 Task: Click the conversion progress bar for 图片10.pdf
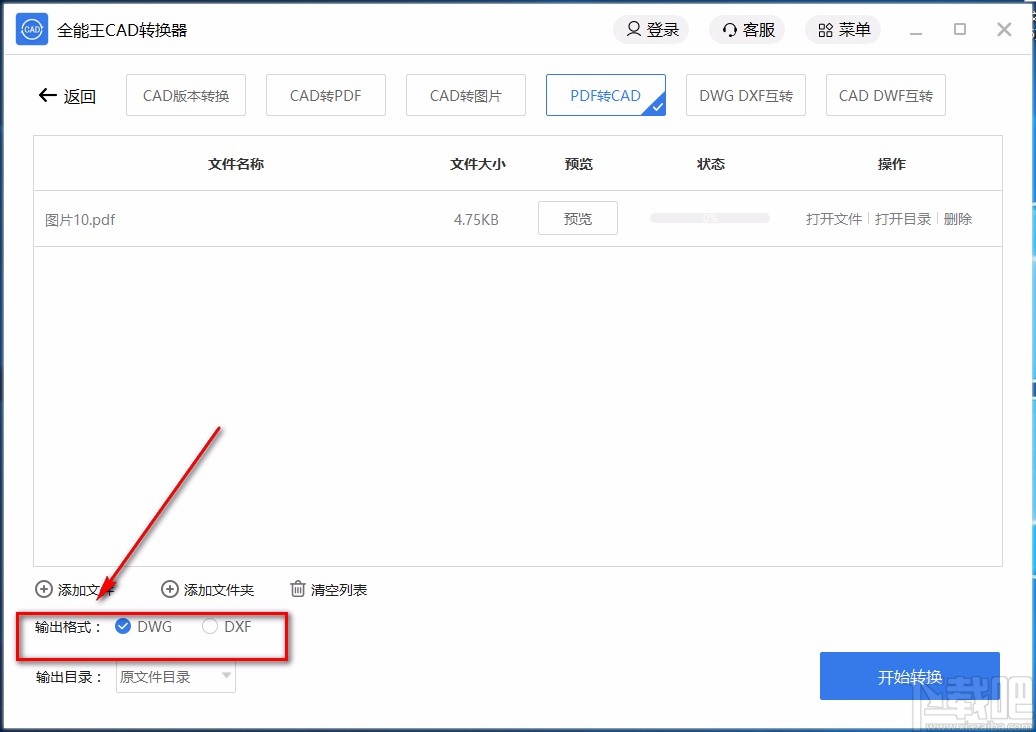(x=709, y=218)
